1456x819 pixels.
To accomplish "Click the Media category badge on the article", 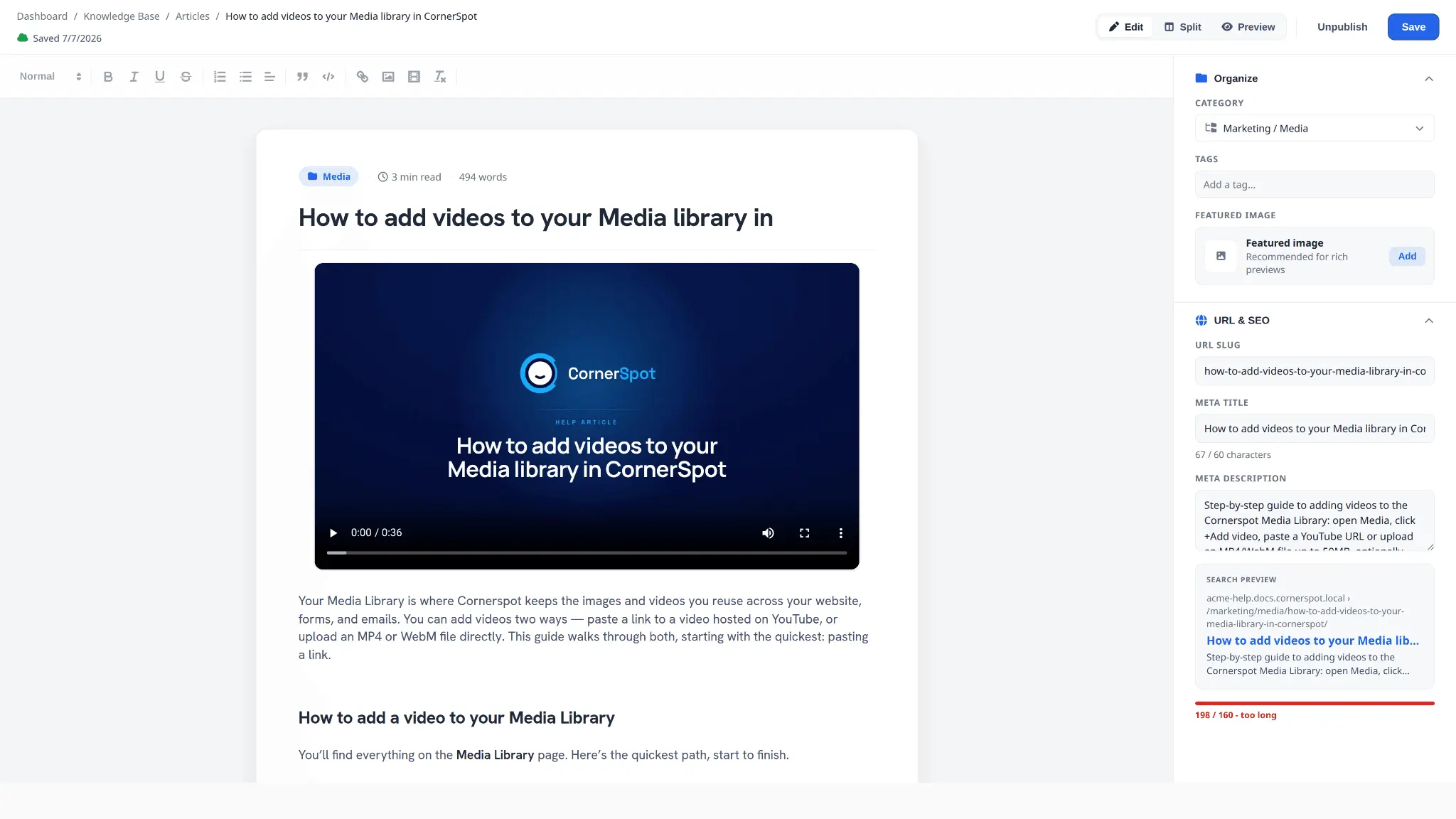I will 328,177.
